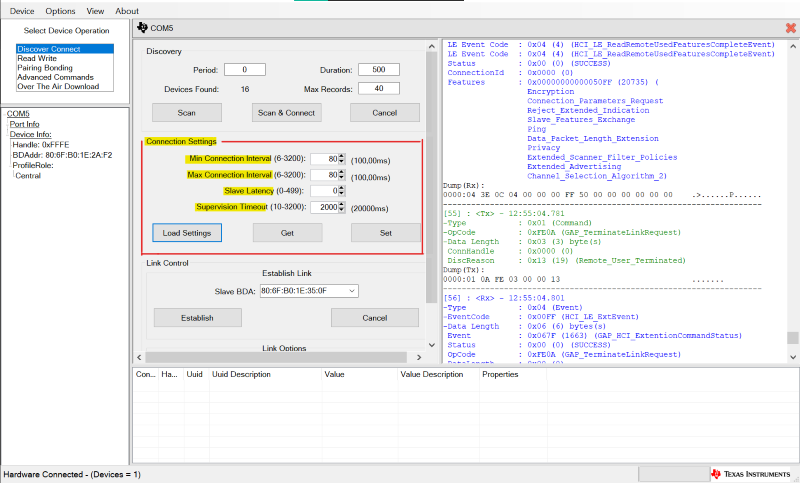Click the Duration input field
800x483 pixels.
pyautogui.click(x=378, y=69)
